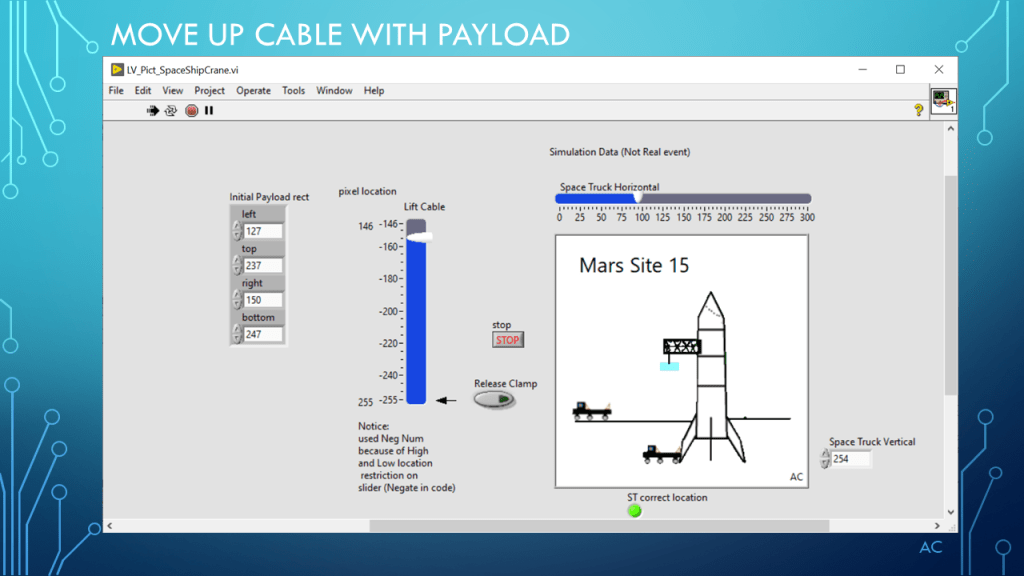Click the VI connector pane icon
Image resolution: width=1024 pixels, height=576 pixels.
coord(943,102)
